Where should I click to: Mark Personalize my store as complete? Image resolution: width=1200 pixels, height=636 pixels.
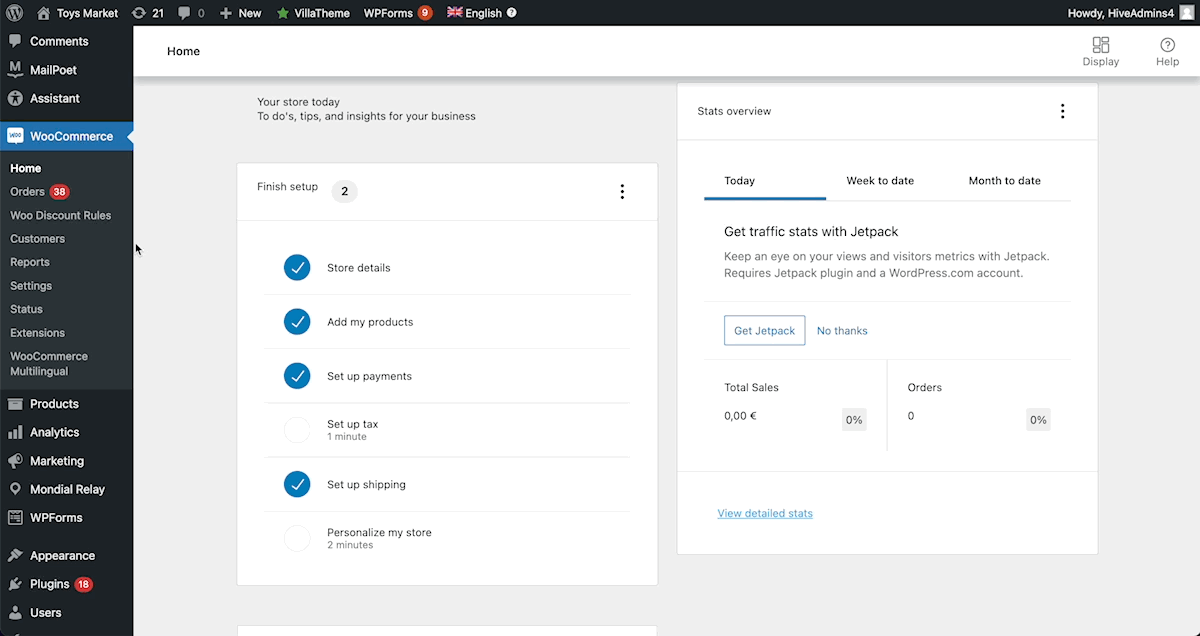(x=297, y=538)
